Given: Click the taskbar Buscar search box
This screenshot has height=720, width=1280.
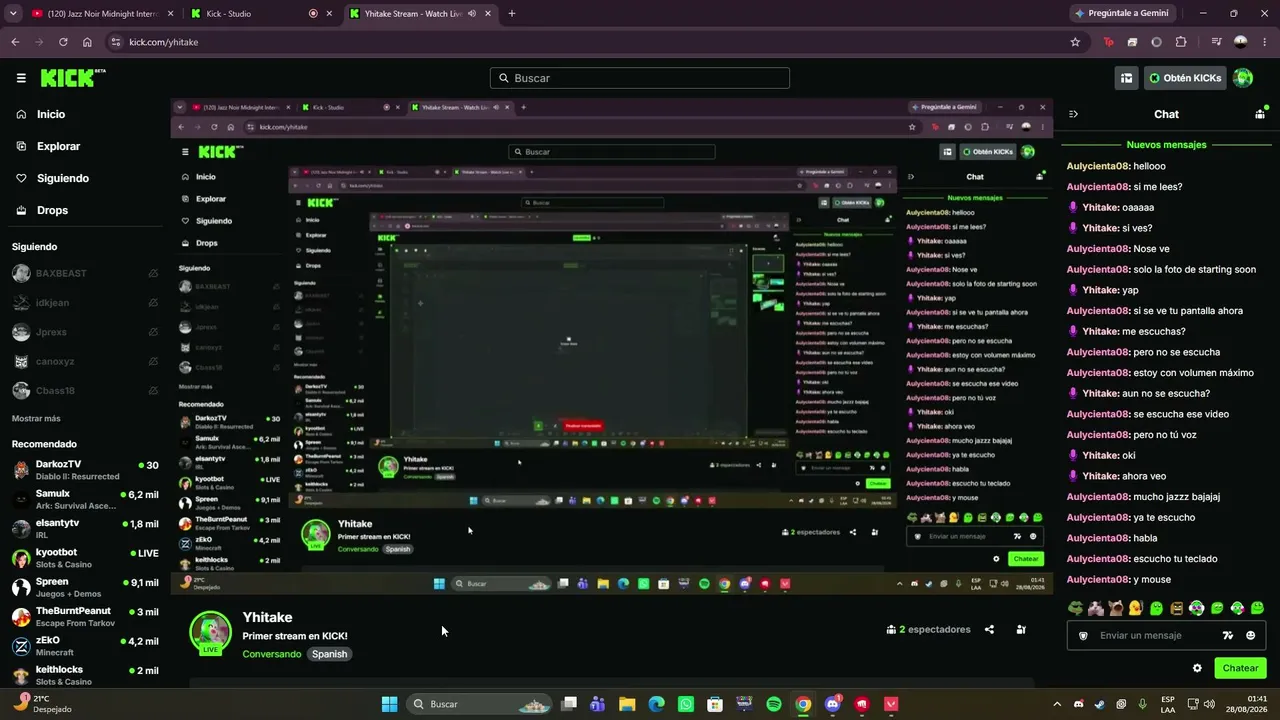Looking at the screenshot, I should pyautogui.click(x=480, y=704).
